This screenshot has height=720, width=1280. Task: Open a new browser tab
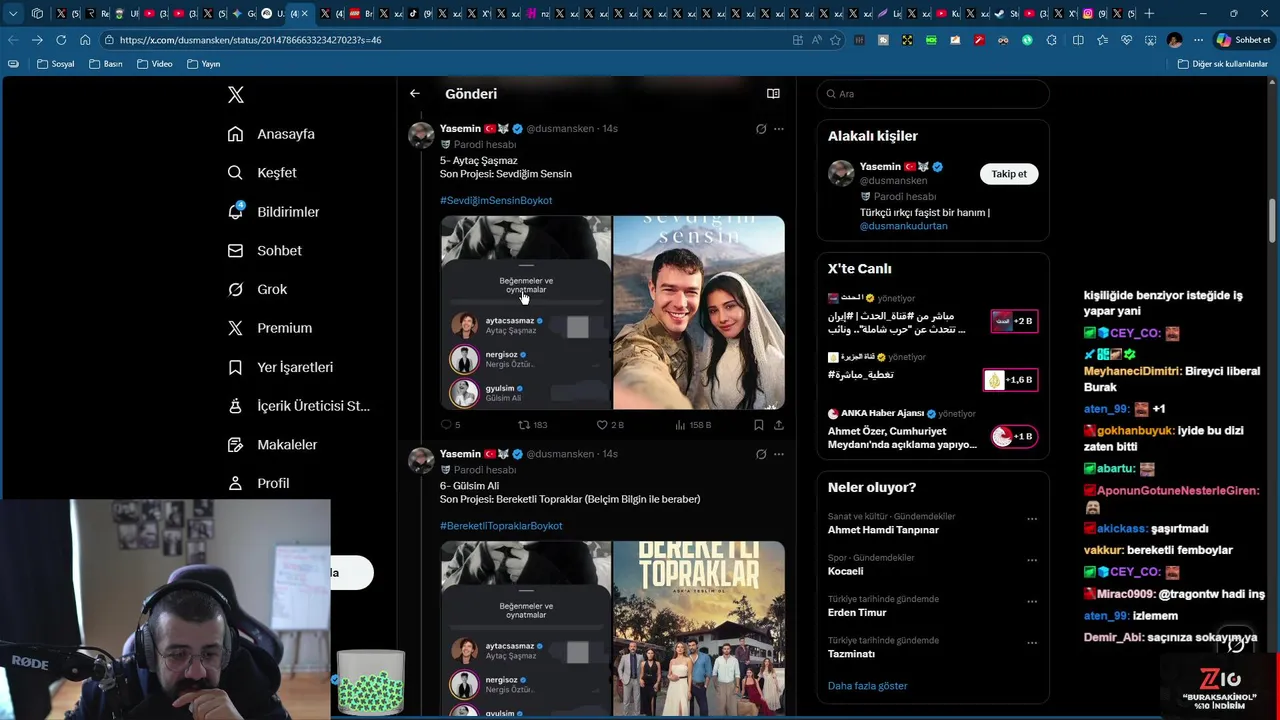(x=1149, y=14)
